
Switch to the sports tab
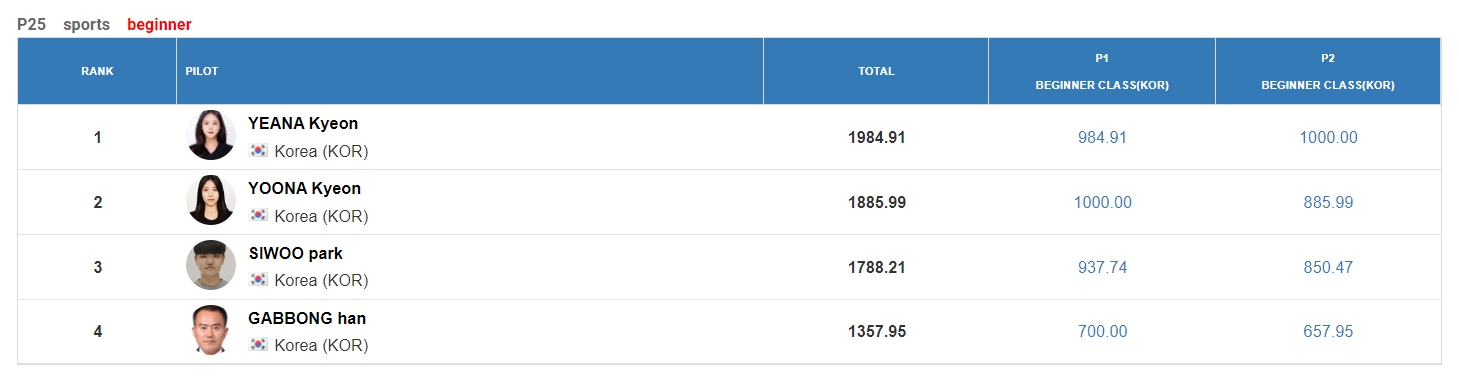87,24
